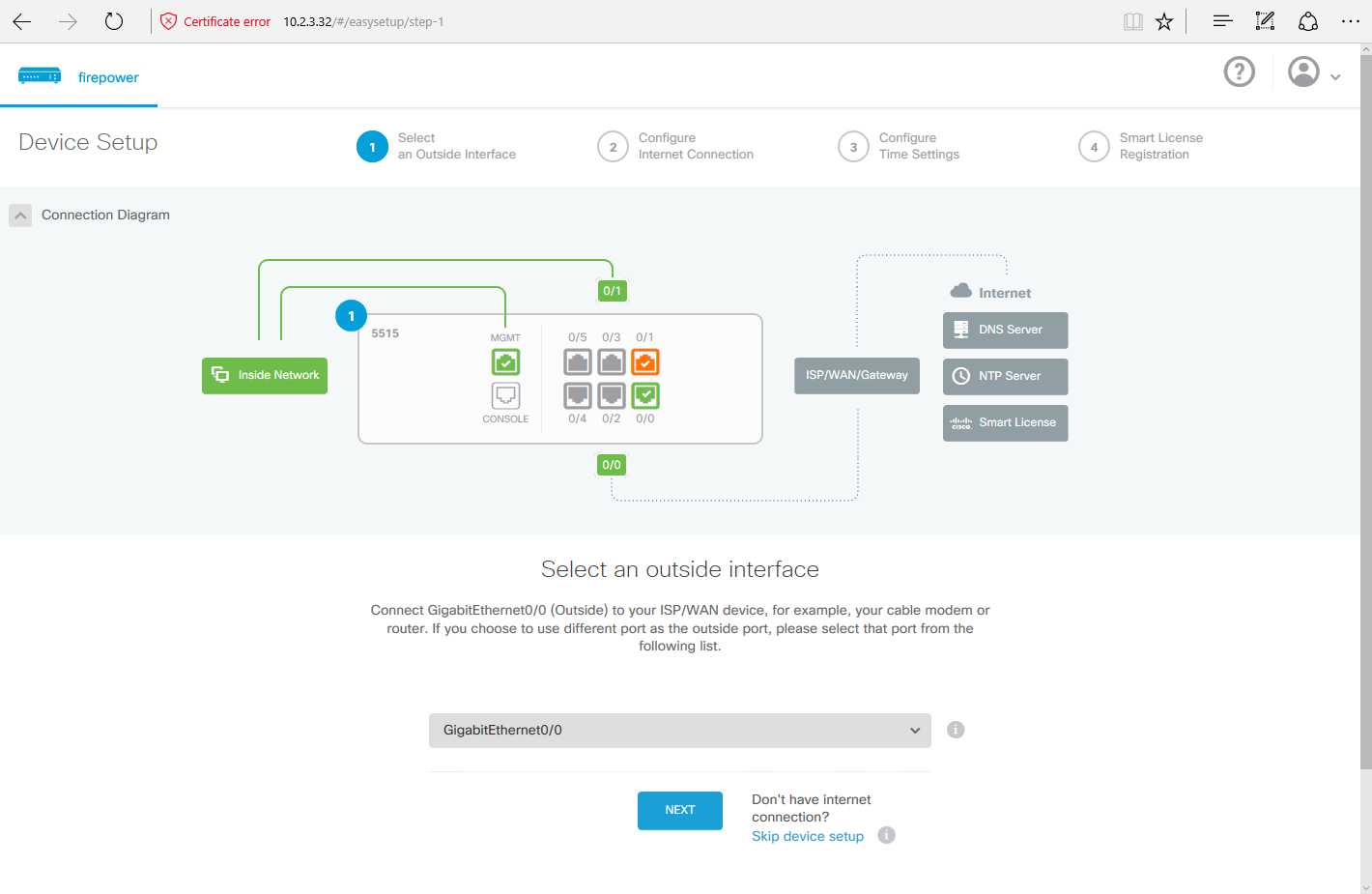
Task: Click info icon beside interface dropdown
Action: point(956,730)
